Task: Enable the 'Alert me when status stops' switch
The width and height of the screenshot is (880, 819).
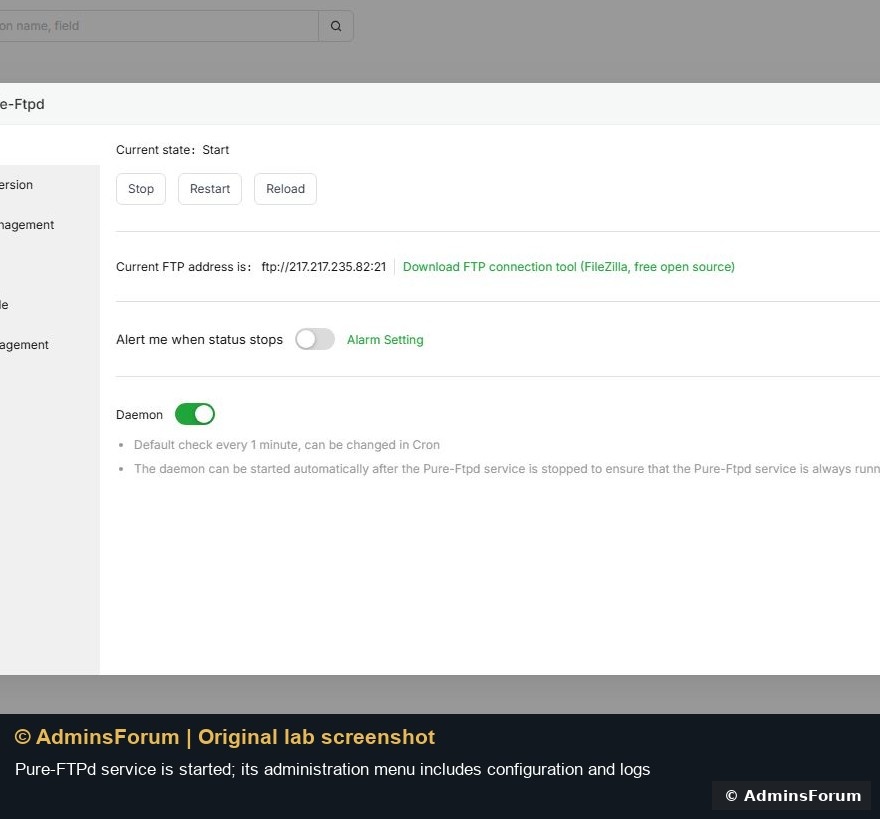Action: (315, 339)
